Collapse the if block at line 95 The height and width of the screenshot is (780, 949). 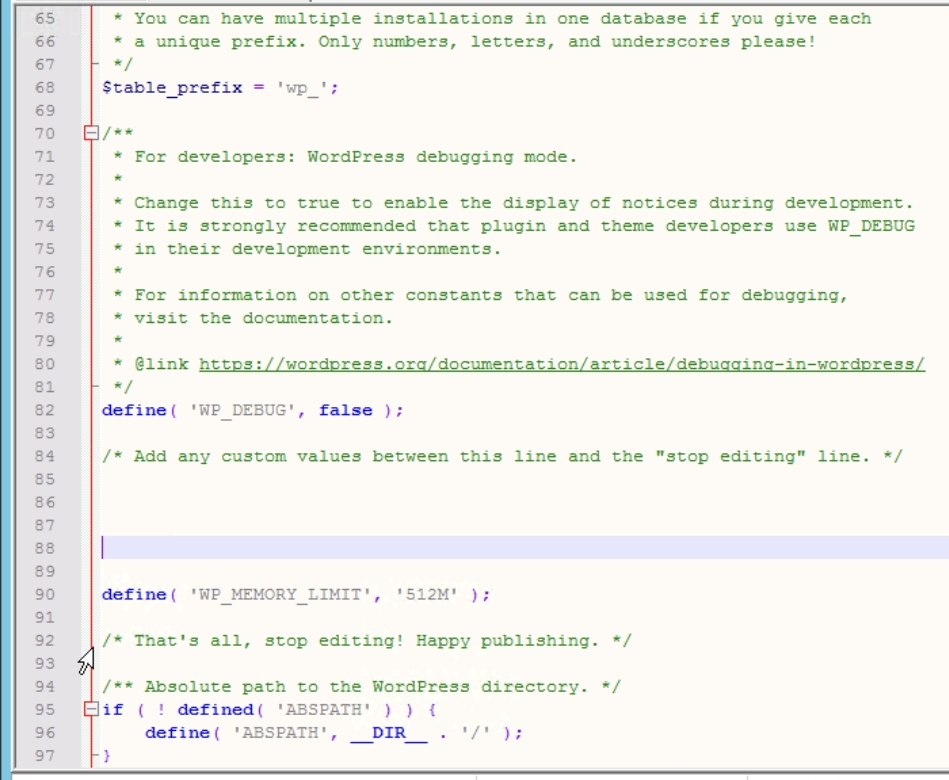pos(91,709)
